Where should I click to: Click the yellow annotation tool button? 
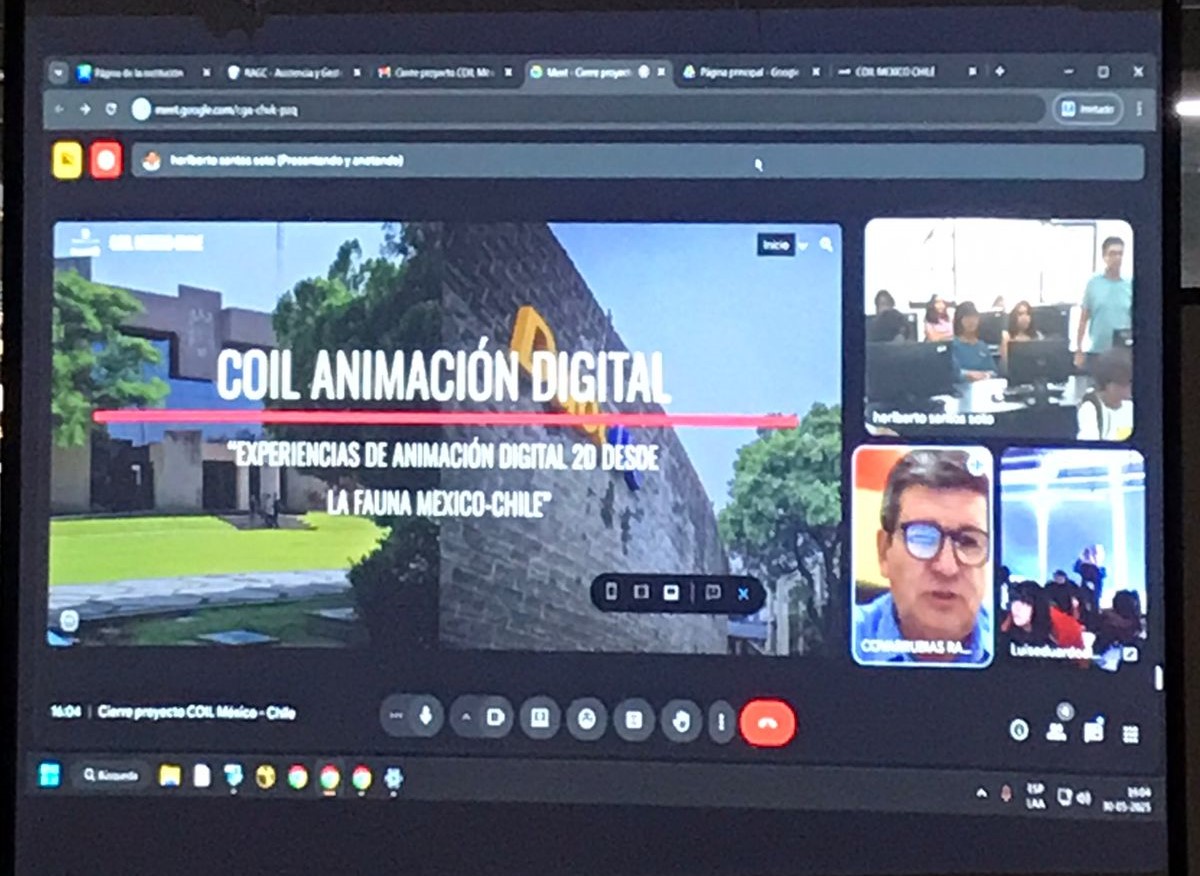67,160
